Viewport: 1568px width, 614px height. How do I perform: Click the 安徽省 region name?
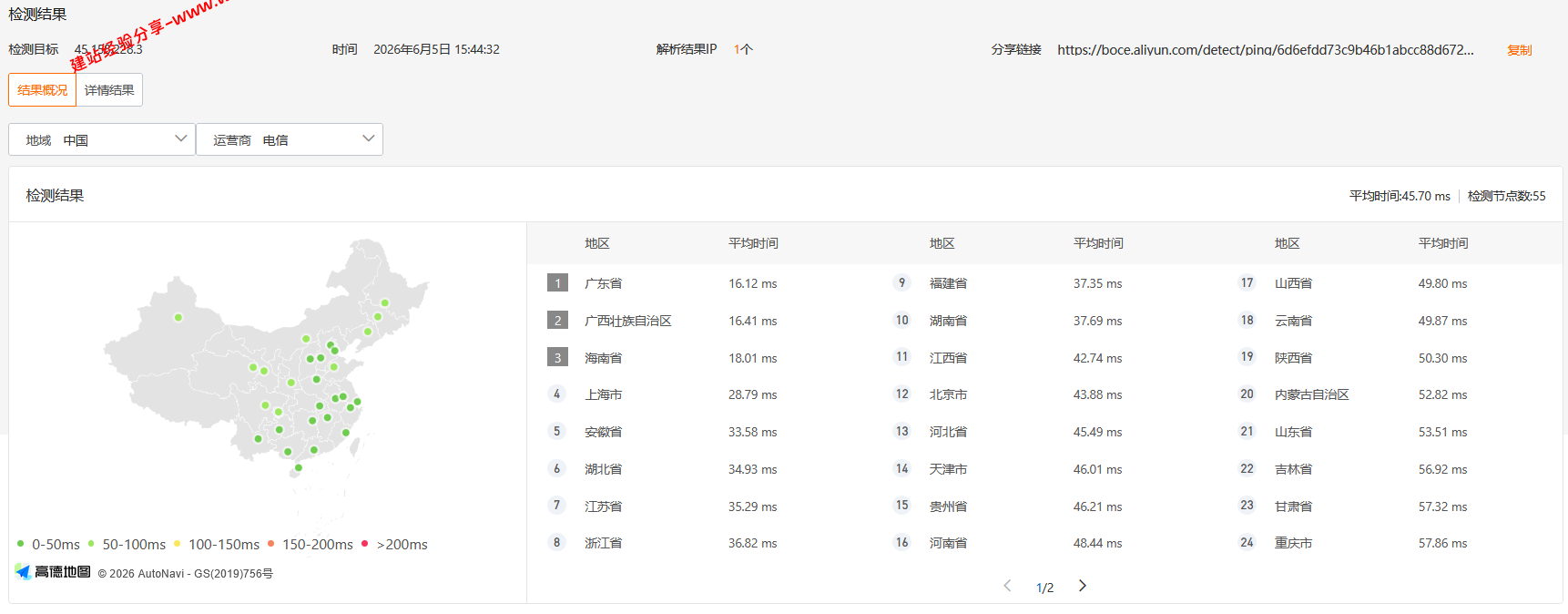pyautogui.click(x=603, y=432)
